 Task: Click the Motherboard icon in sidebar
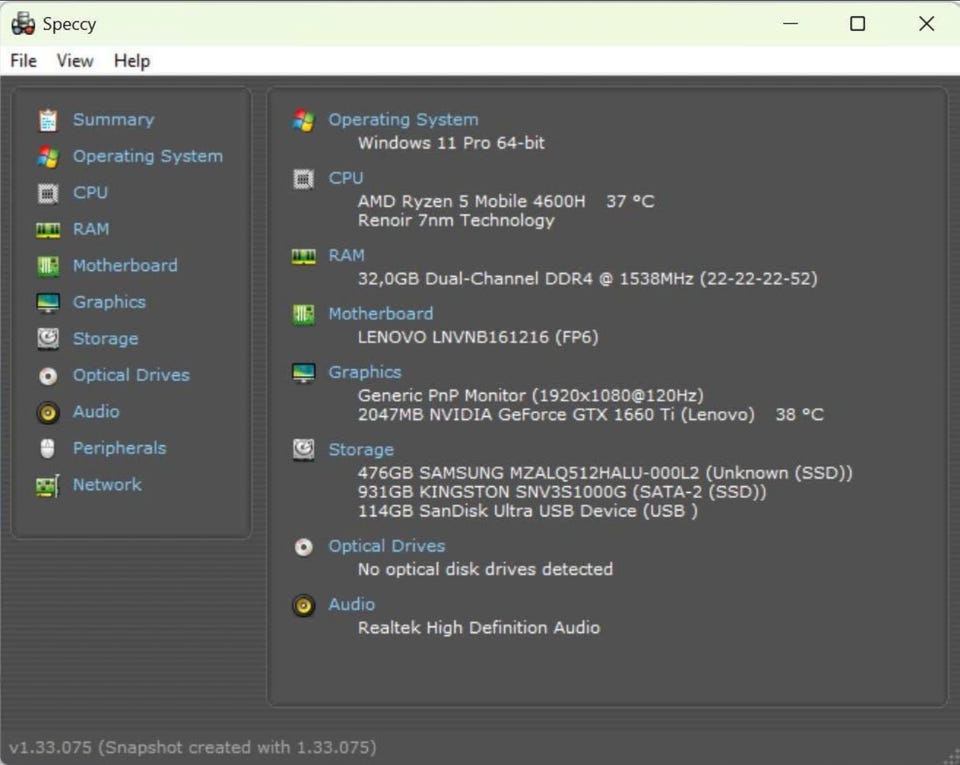(47, 266)
